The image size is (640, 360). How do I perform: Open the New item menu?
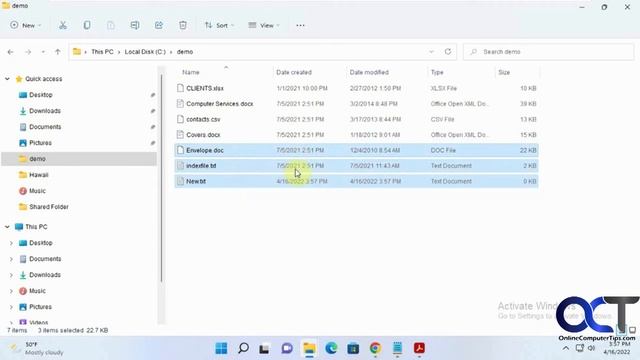pyautogui.click(x=26, y=25)
